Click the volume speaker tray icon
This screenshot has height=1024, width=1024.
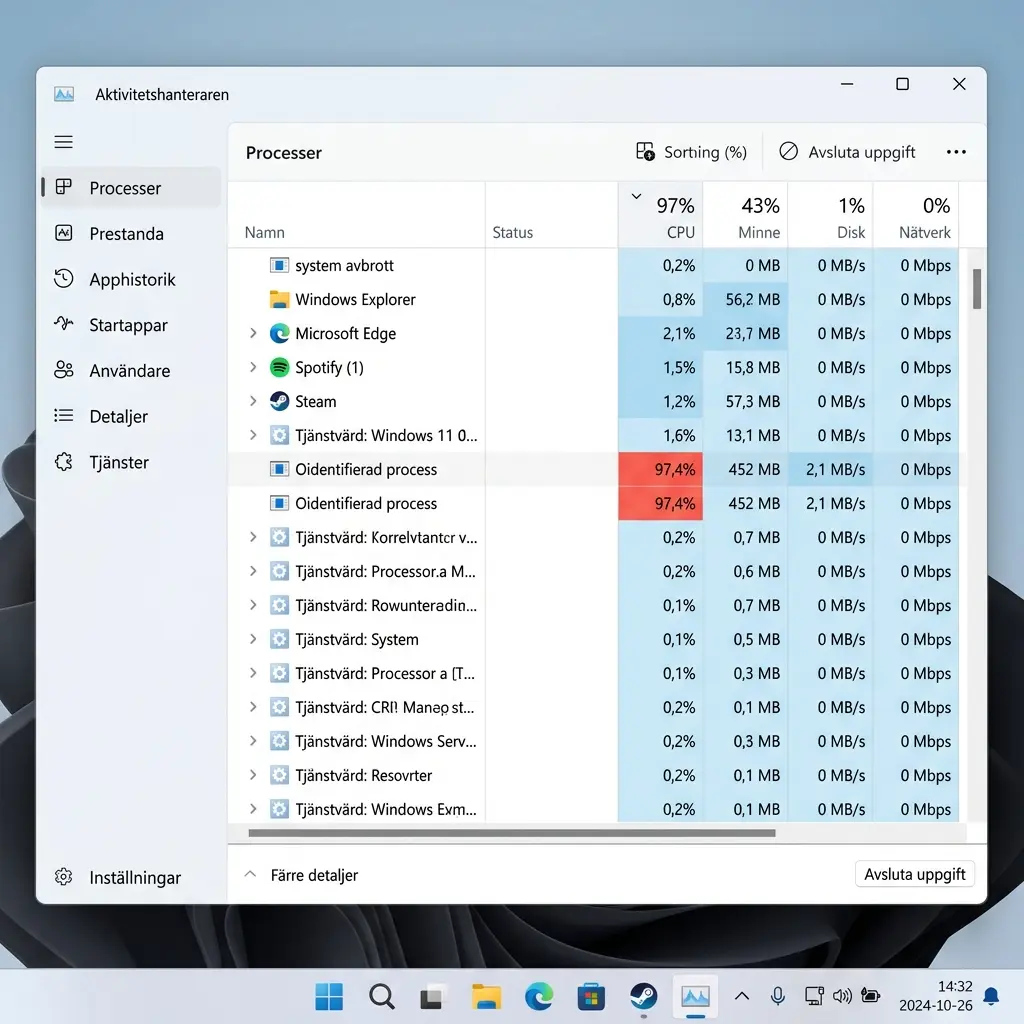(x=842, y=996)
